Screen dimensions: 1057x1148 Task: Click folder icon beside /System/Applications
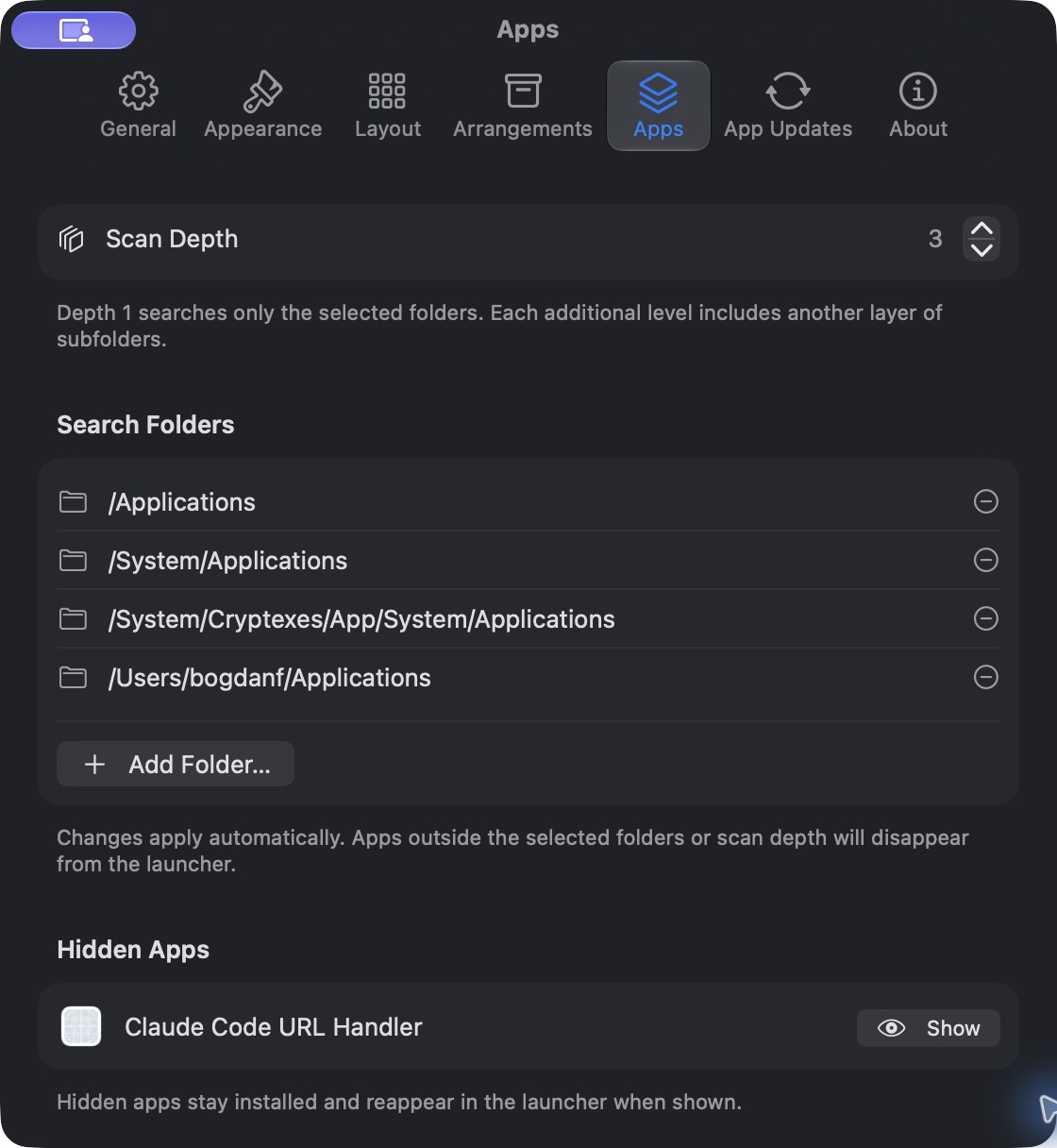click(x=73, y=560)
